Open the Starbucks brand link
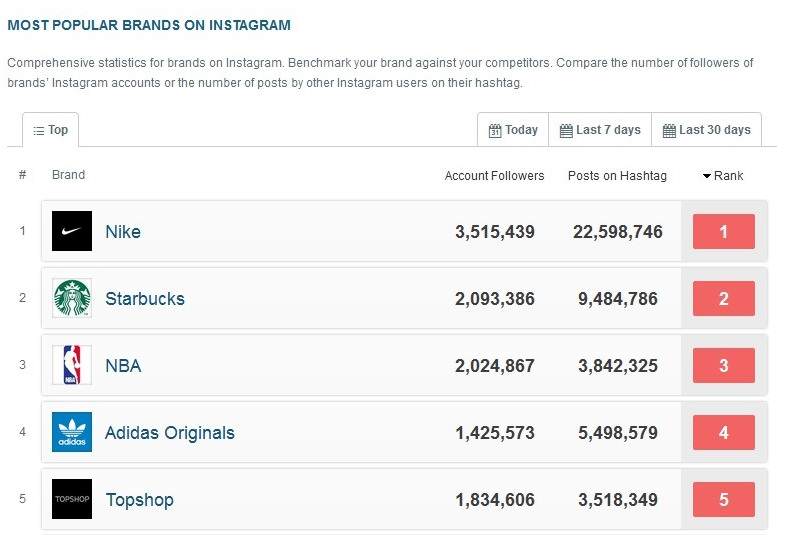Screen dimensions: 787x535 (145, 299)
